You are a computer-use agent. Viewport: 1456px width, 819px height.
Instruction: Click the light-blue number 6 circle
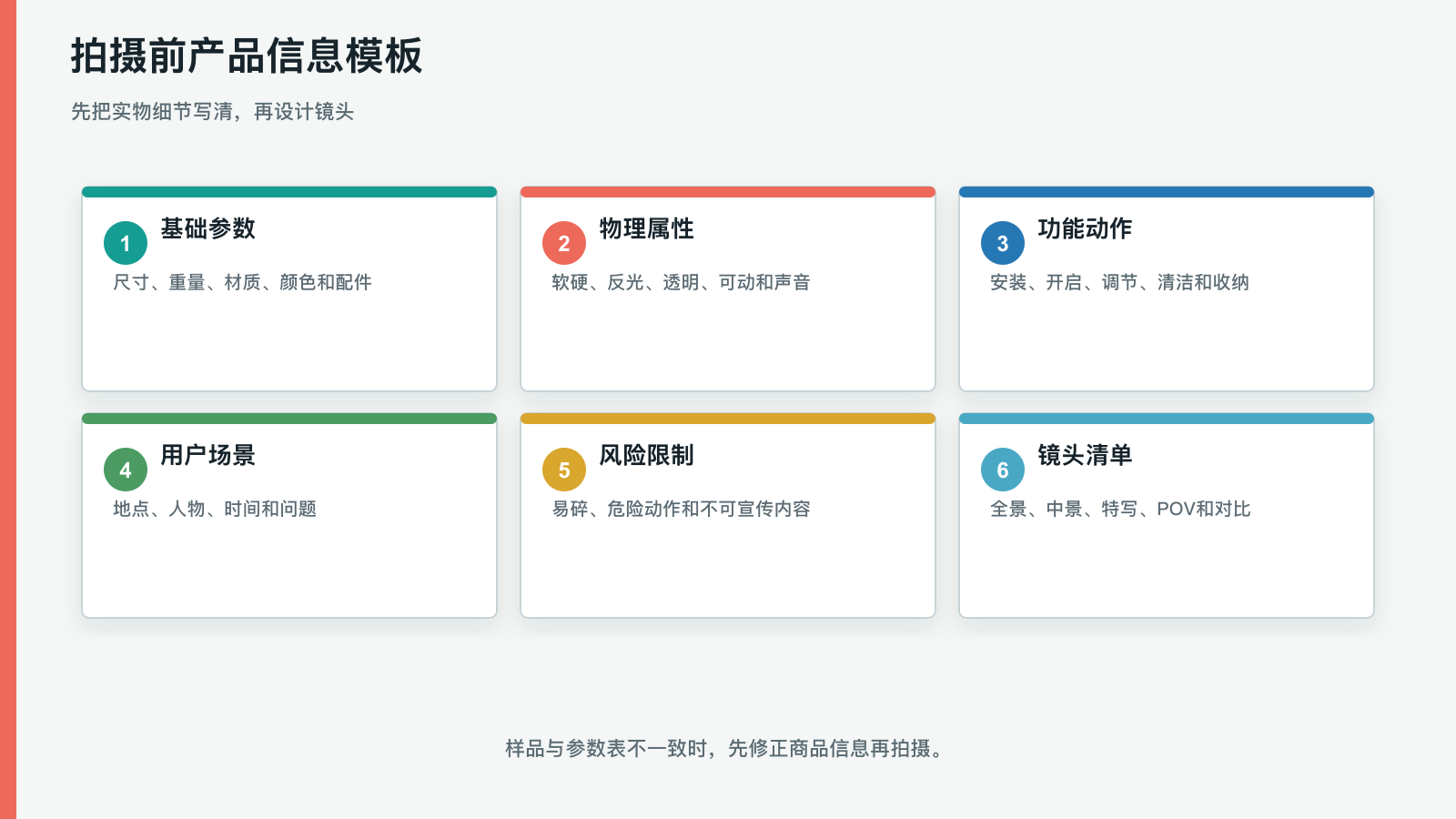[1003, 470]
